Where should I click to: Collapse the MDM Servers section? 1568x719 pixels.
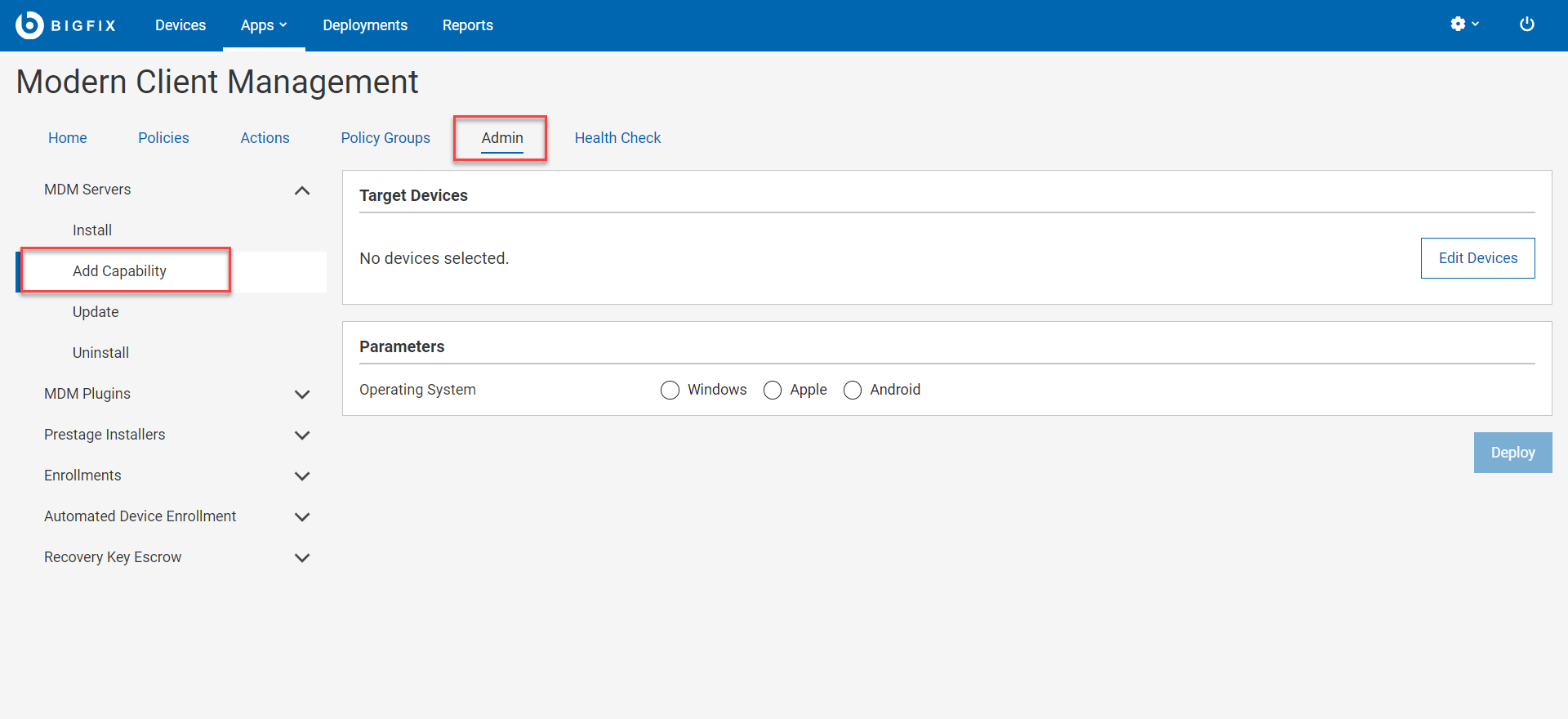coord(302,190)
